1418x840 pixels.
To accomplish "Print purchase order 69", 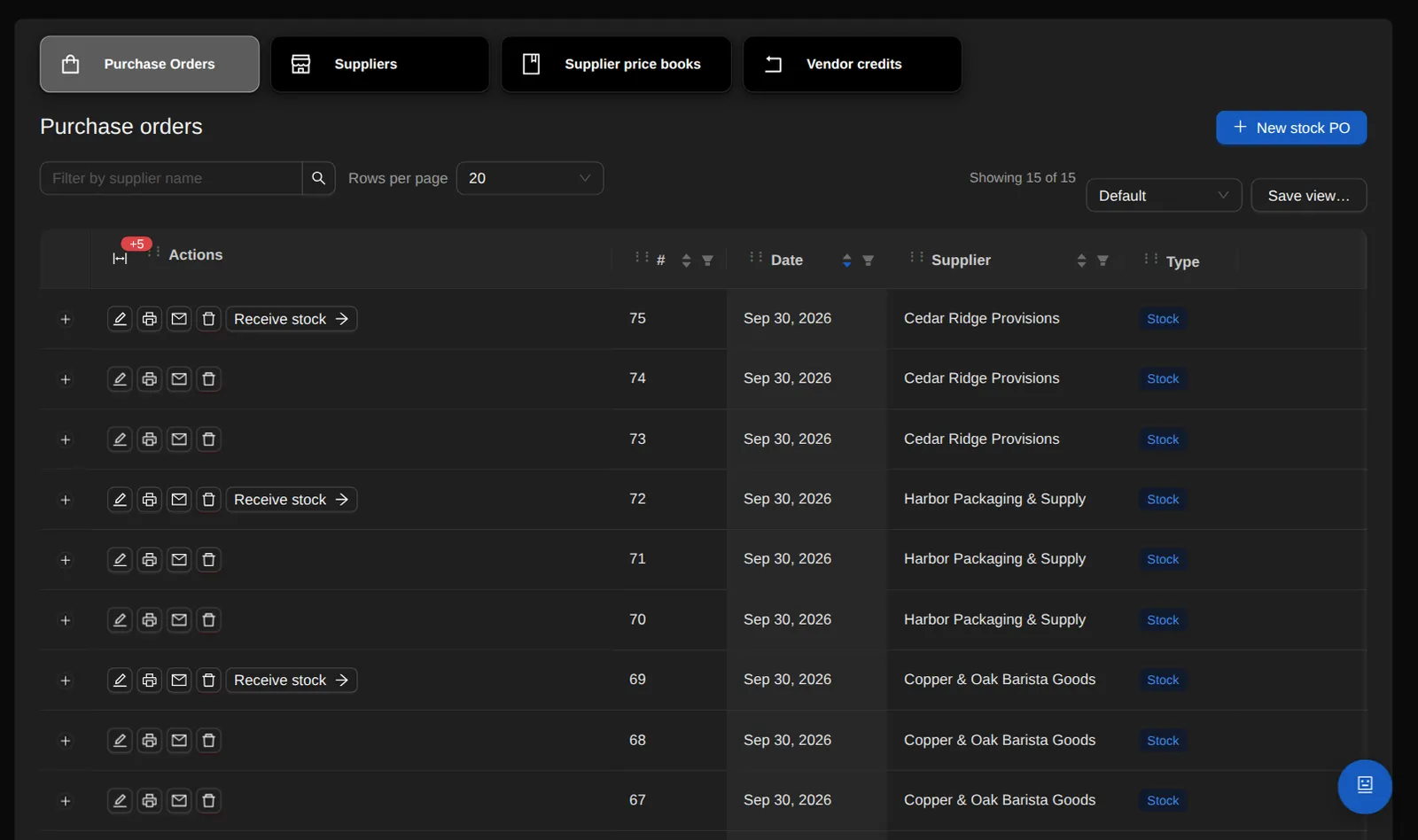I will tap(150, 681).
